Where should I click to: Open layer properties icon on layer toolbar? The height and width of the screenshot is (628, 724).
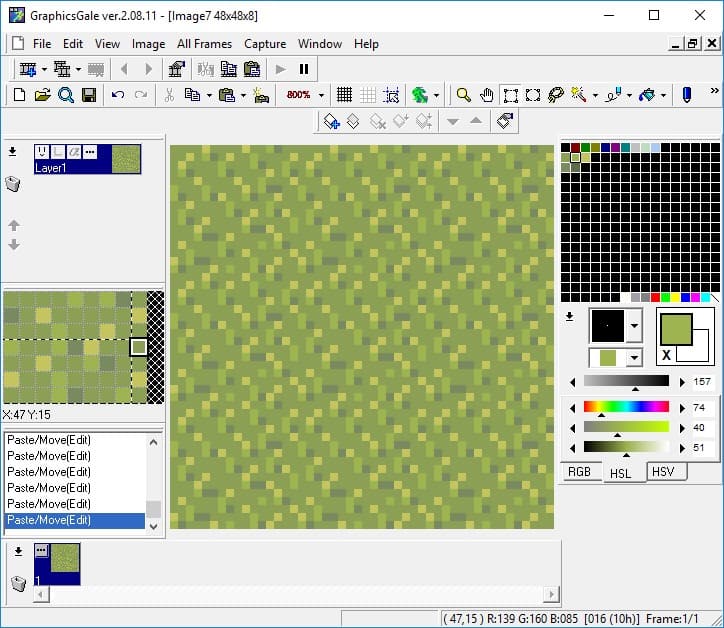[x=505, y=121]
